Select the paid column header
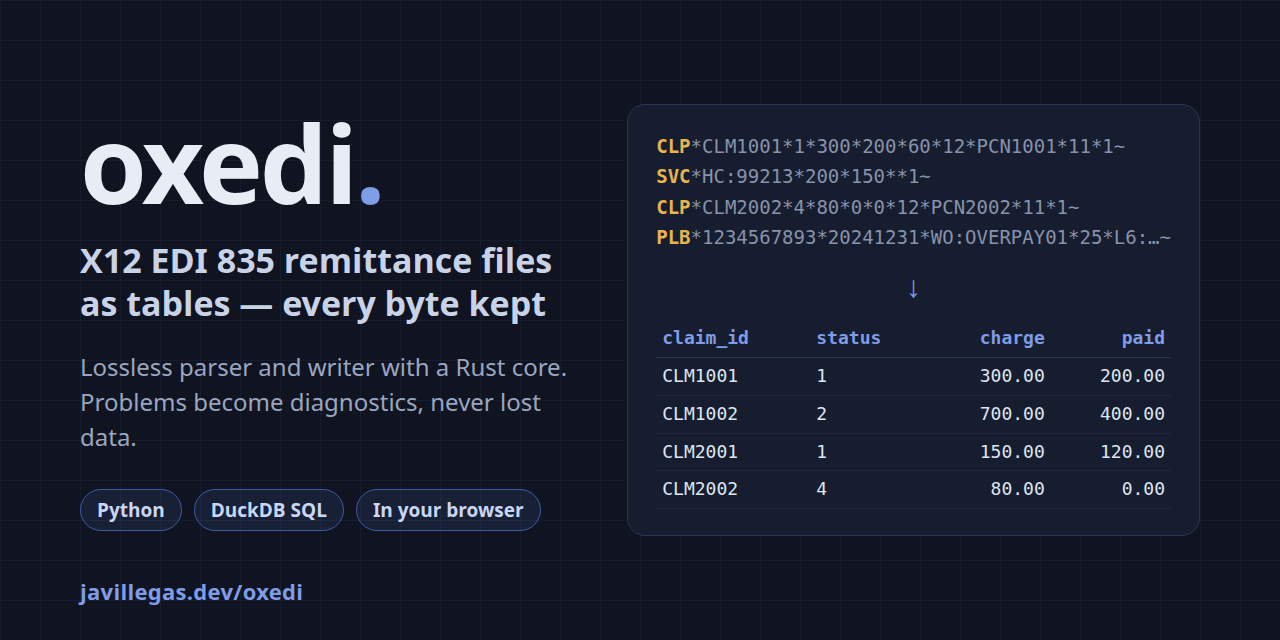 [1143, 338]
